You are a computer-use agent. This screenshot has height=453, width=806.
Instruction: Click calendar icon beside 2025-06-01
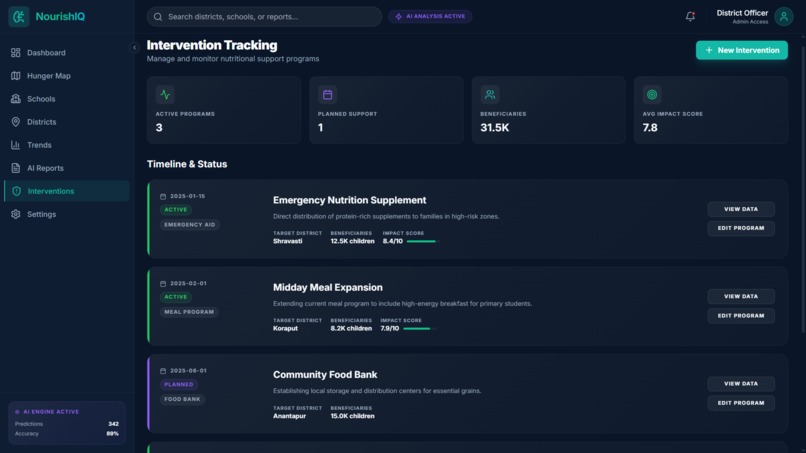tap(163, 371)
